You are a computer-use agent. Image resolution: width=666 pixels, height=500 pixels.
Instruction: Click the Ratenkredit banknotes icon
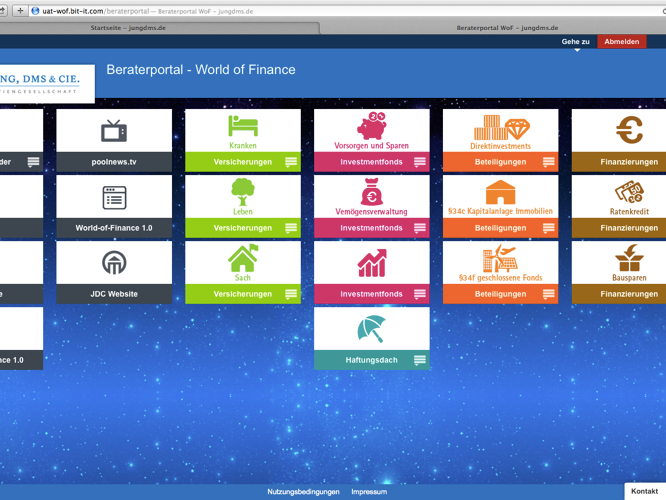629,191
